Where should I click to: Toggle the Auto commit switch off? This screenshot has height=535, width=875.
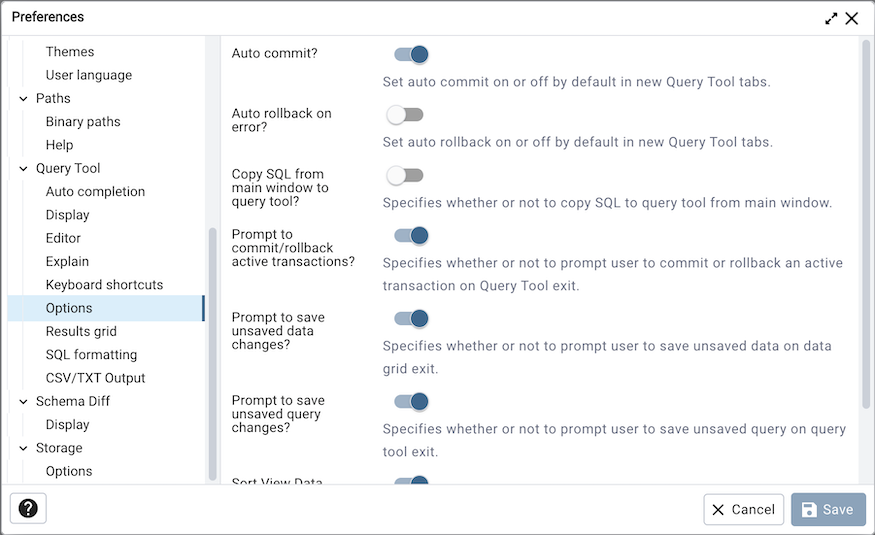pyautogui.click(x=411, y=54)
